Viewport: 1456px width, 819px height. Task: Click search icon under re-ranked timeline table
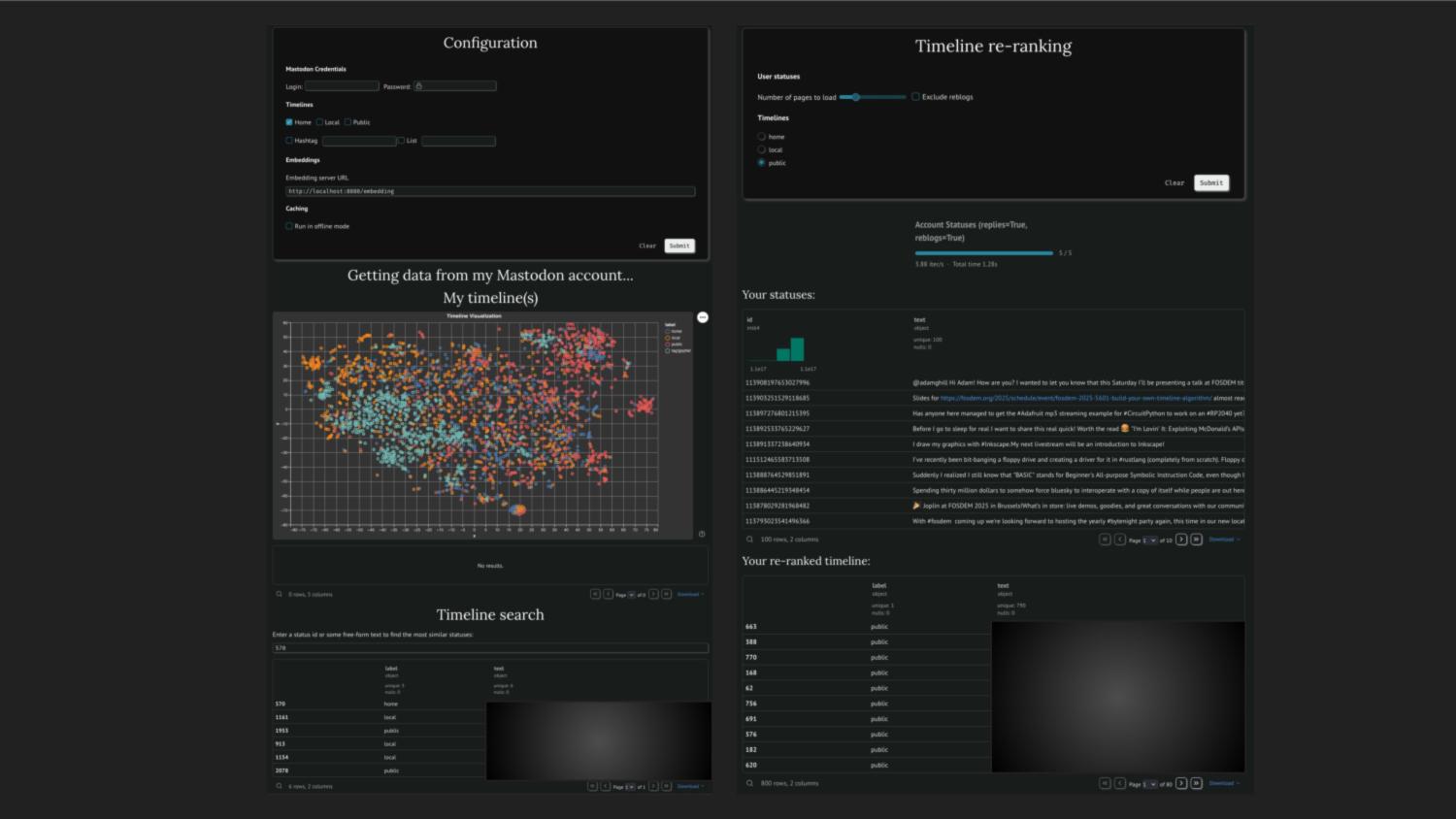[749, 783]
